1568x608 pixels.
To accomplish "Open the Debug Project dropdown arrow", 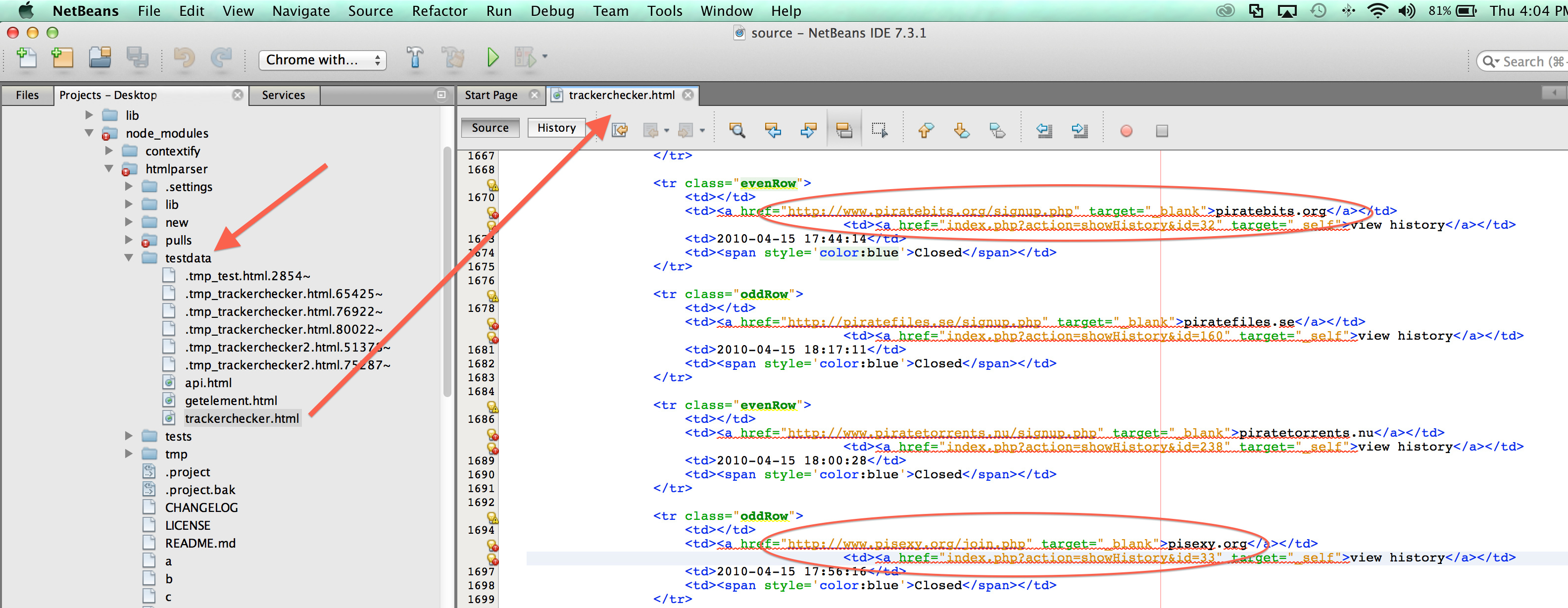I will (545, 56).
